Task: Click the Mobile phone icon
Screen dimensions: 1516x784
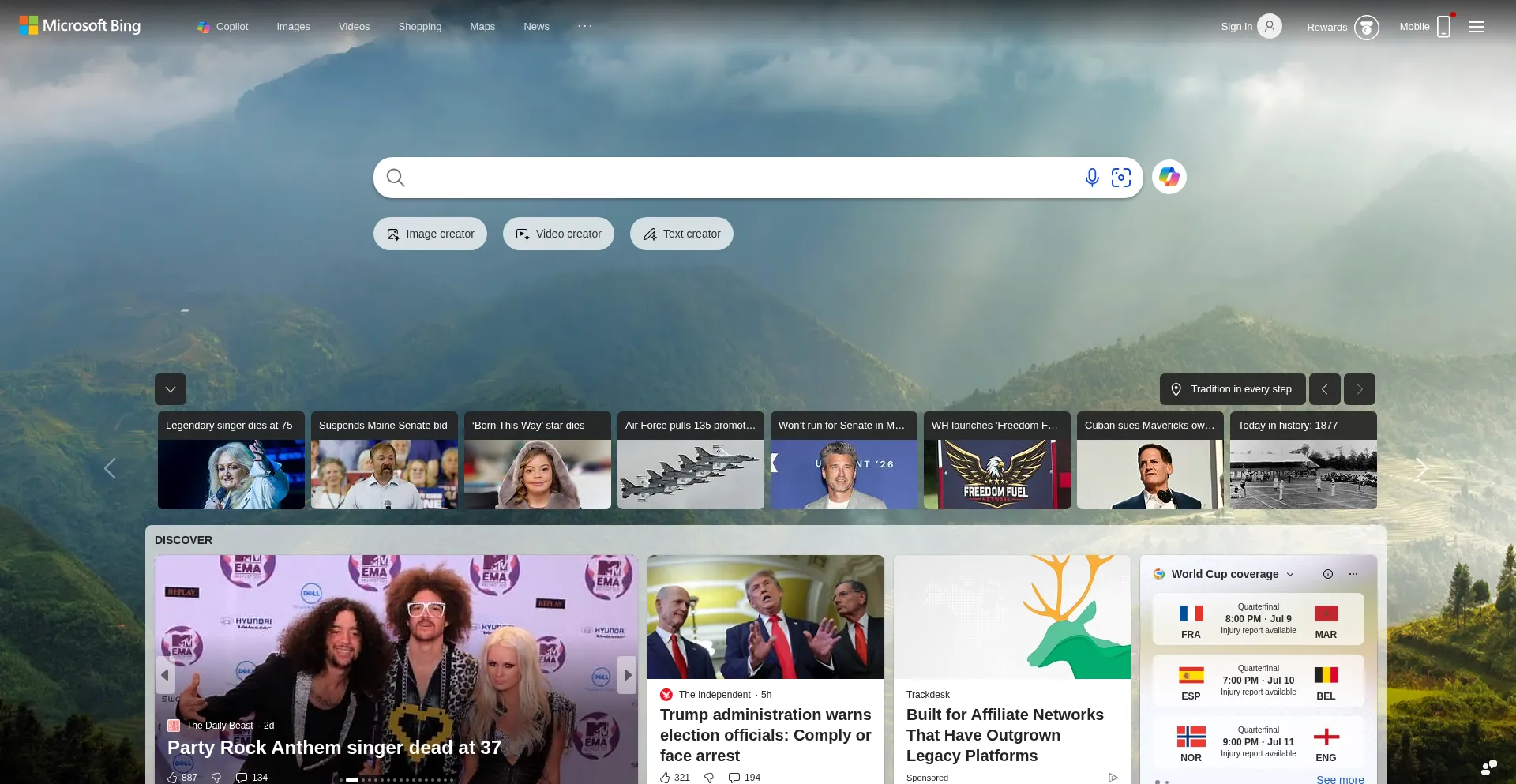Action: point(1444,26)
